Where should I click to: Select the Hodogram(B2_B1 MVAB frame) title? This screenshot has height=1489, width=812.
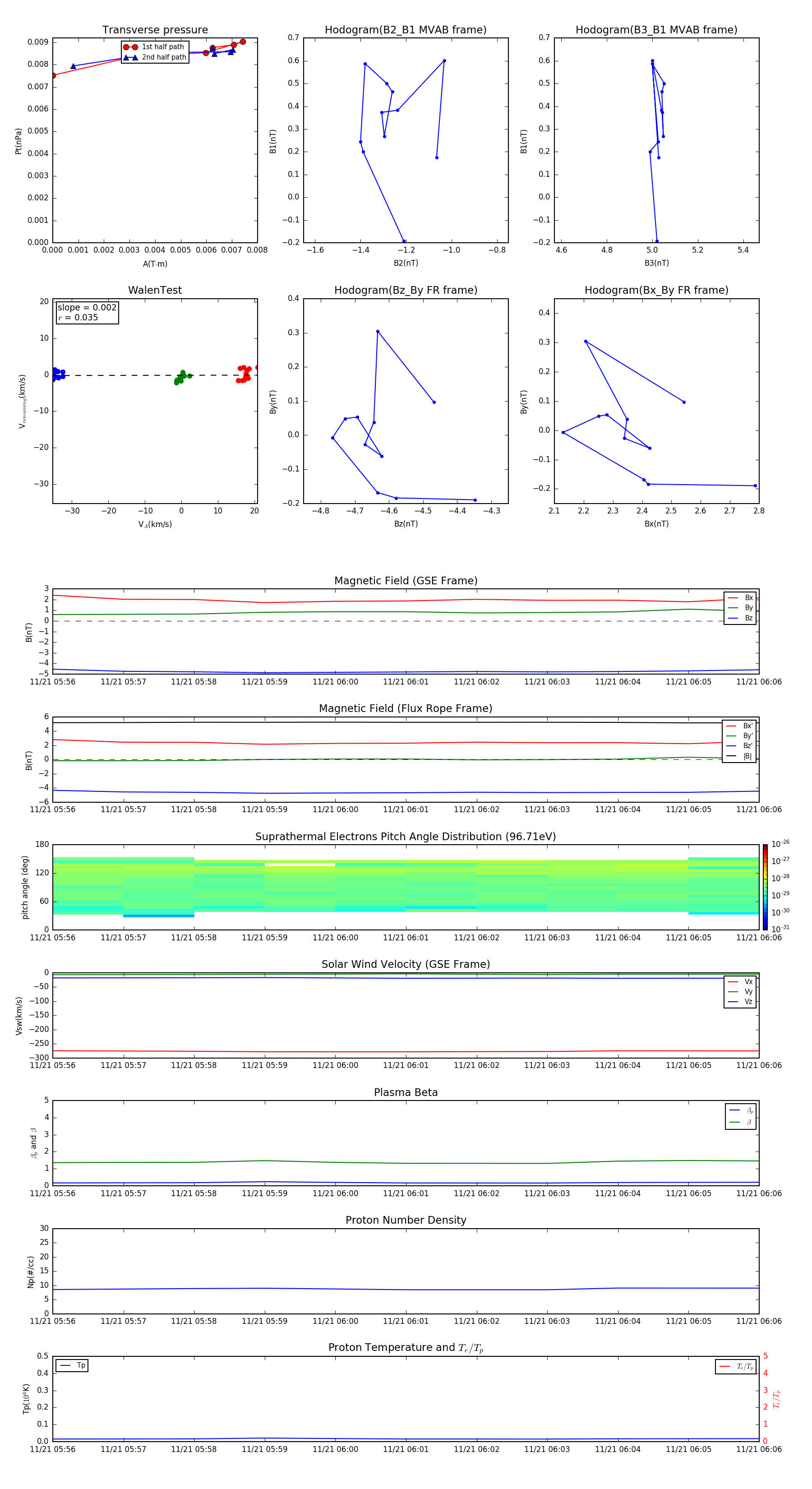coord(405,30)
